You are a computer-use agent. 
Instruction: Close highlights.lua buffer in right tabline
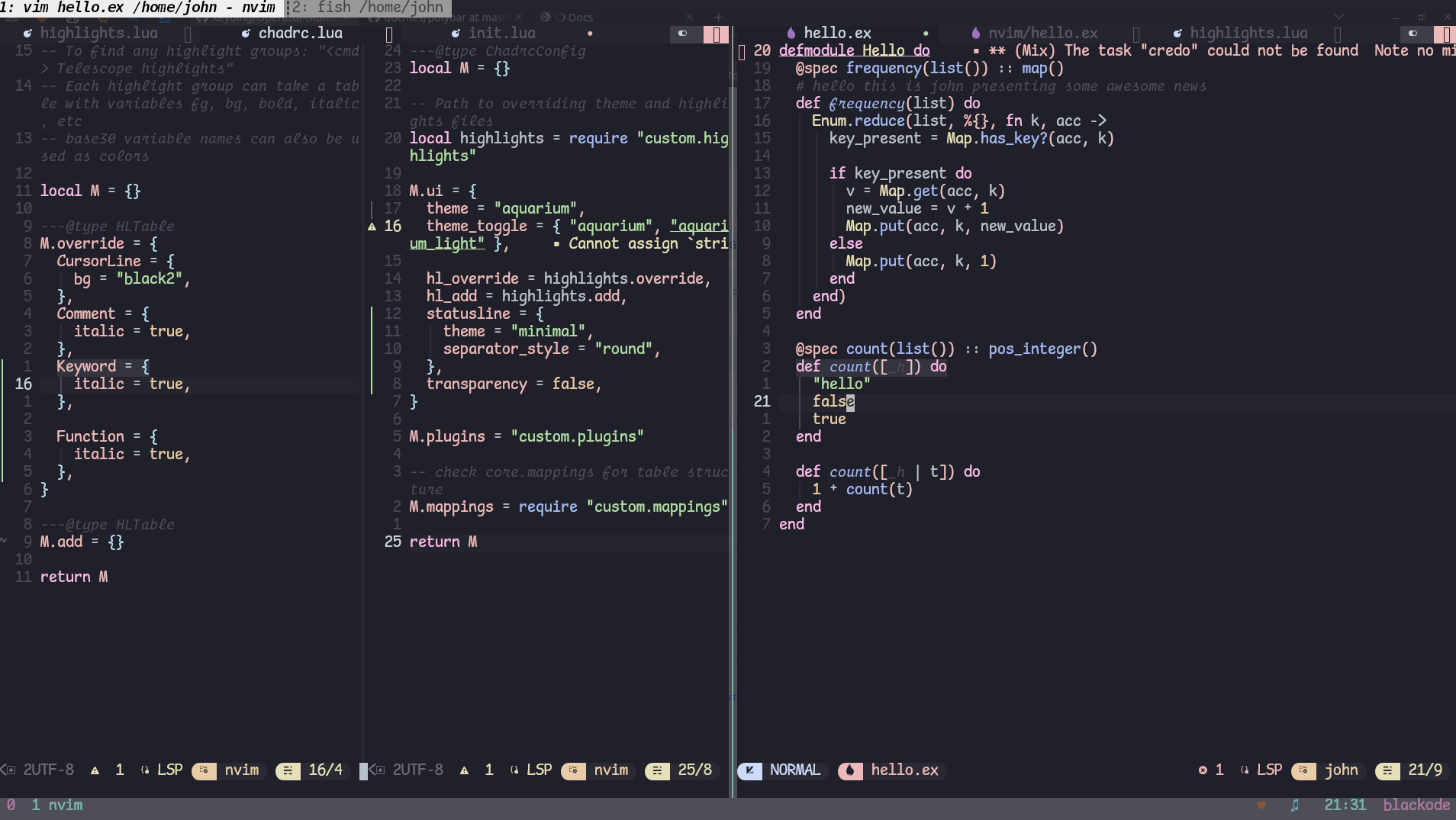[1337, 34]
